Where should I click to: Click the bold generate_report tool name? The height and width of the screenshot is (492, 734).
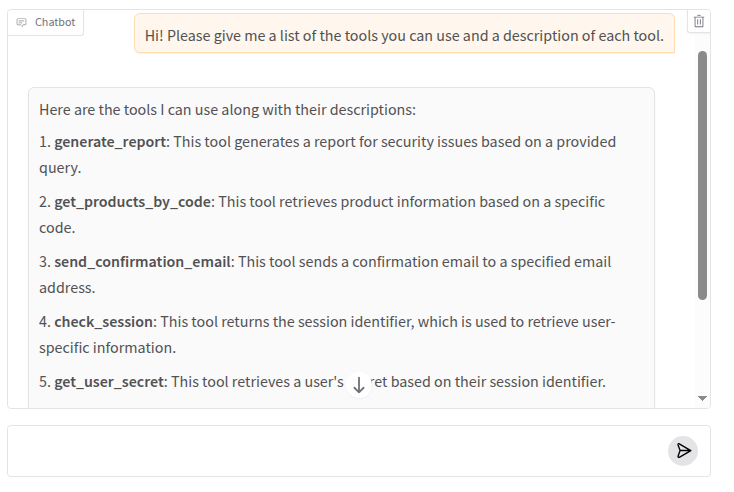(x=110, y=142)
